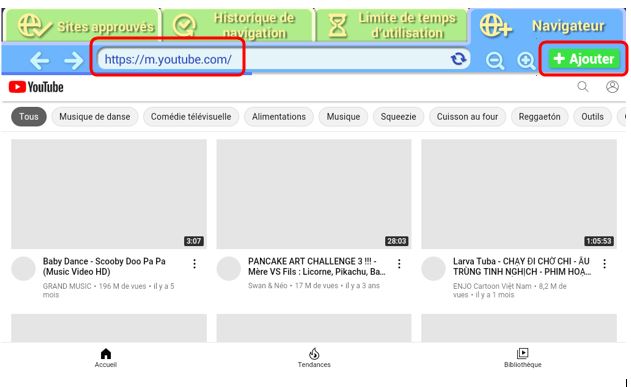Select the Tous filter chip
This screenshot has width=631, height=387.
(x=29, y=117)
